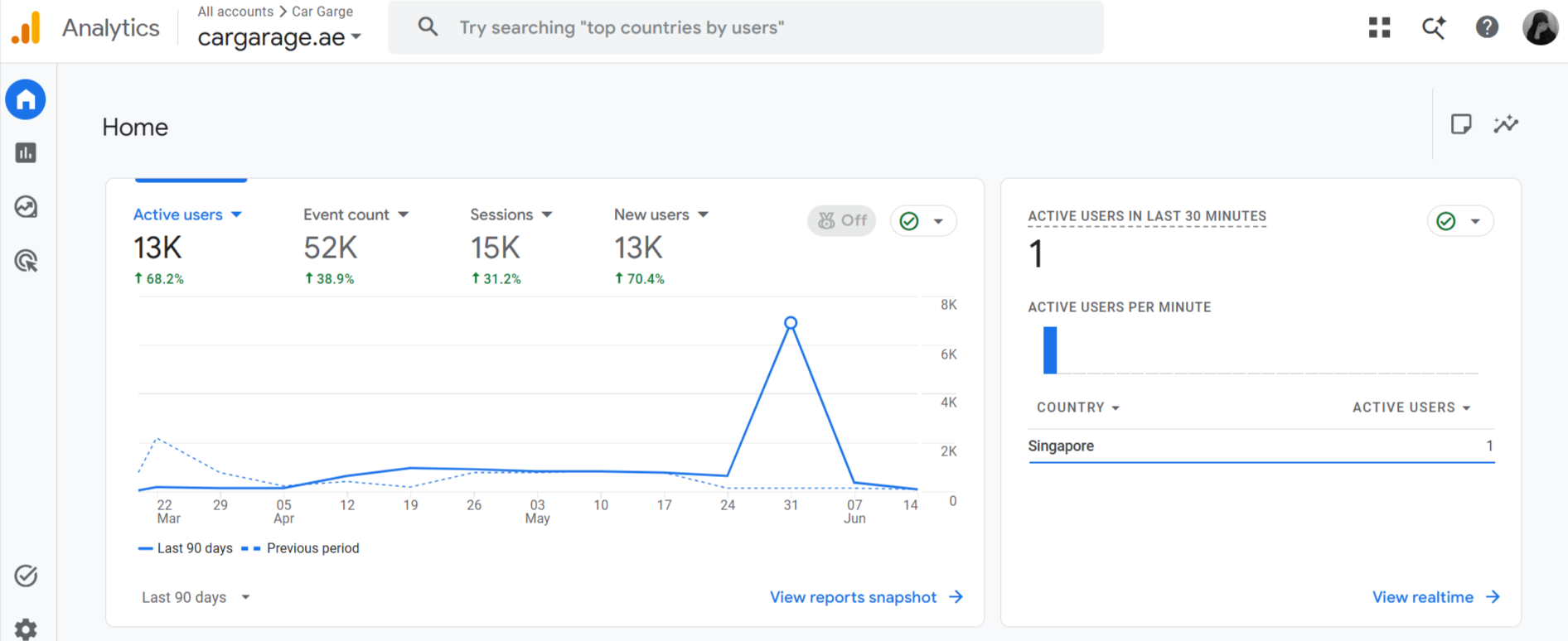Viewport: 1568px width, 641px height.
Task: Click the 52K Event count value
Action: (330, 248)
